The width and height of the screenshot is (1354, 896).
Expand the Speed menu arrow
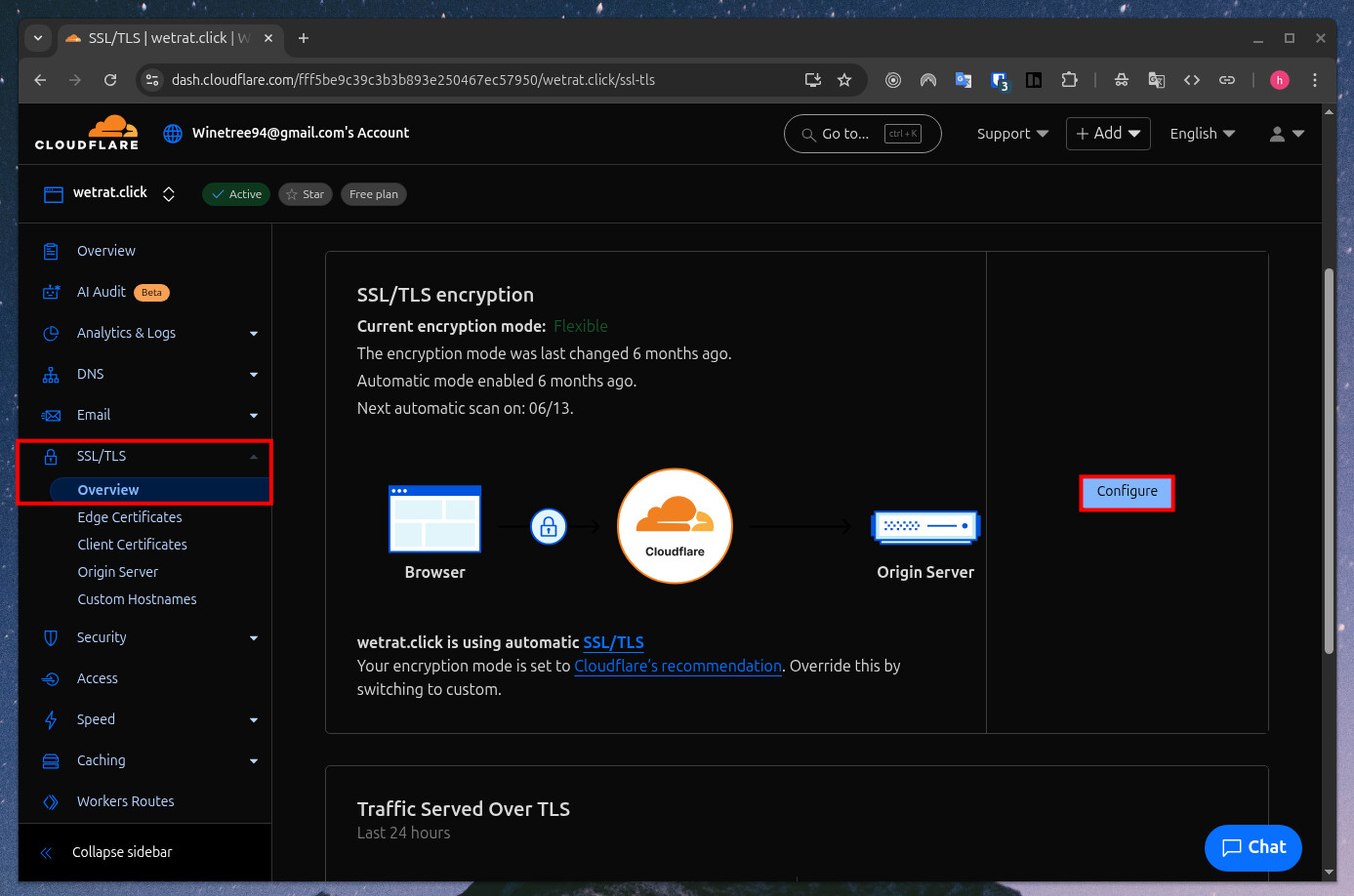pos(254,720)
